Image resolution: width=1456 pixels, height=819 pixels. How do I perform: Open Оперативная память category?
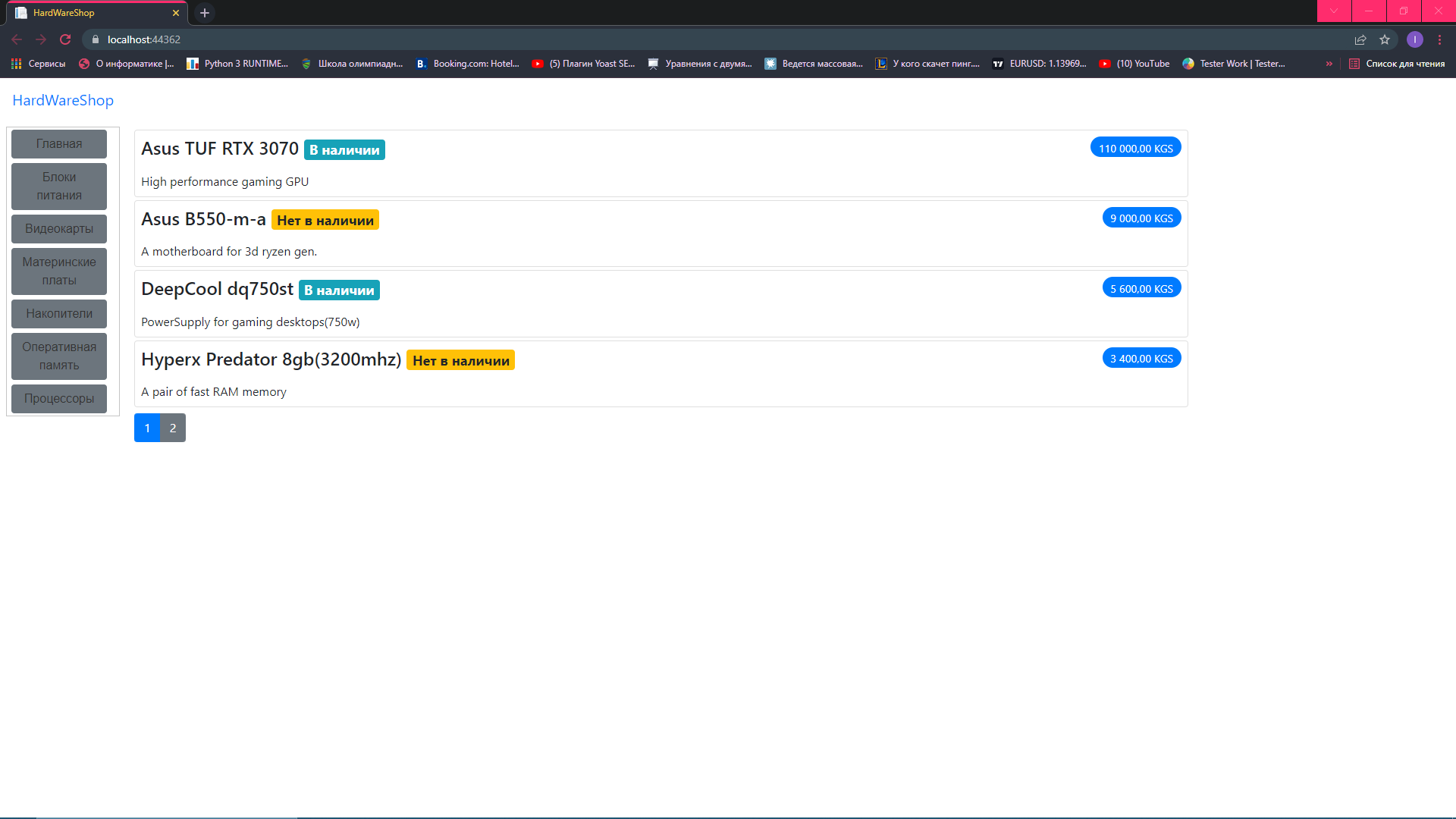pos(59,356)
